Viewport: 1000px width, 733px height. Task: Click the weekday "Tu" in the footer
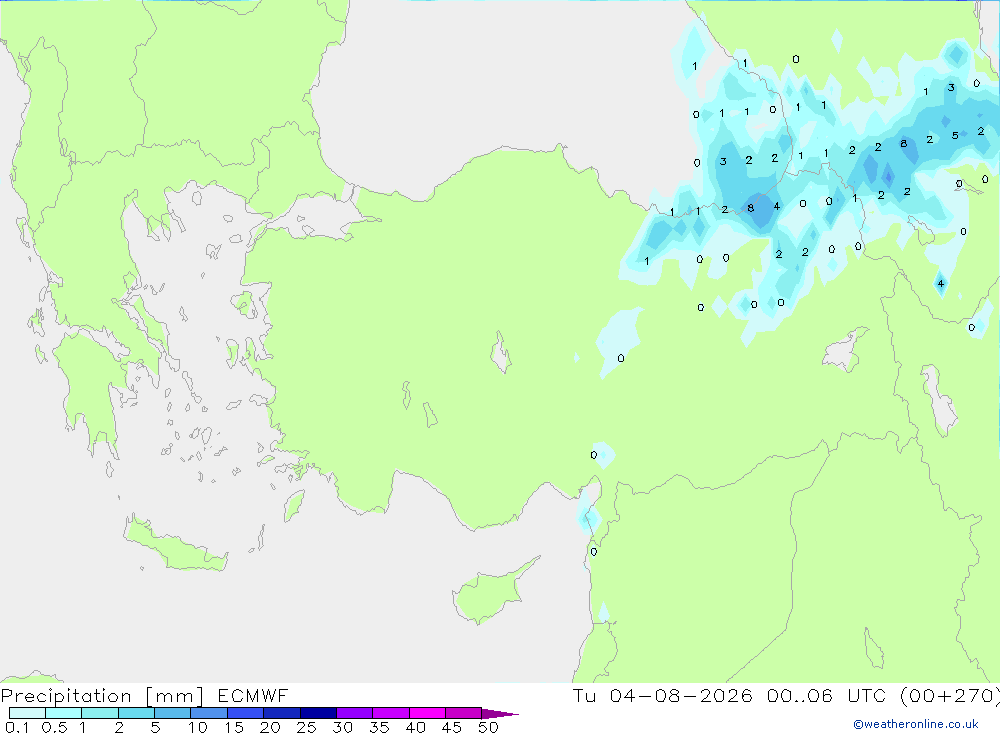coord(584,695)
